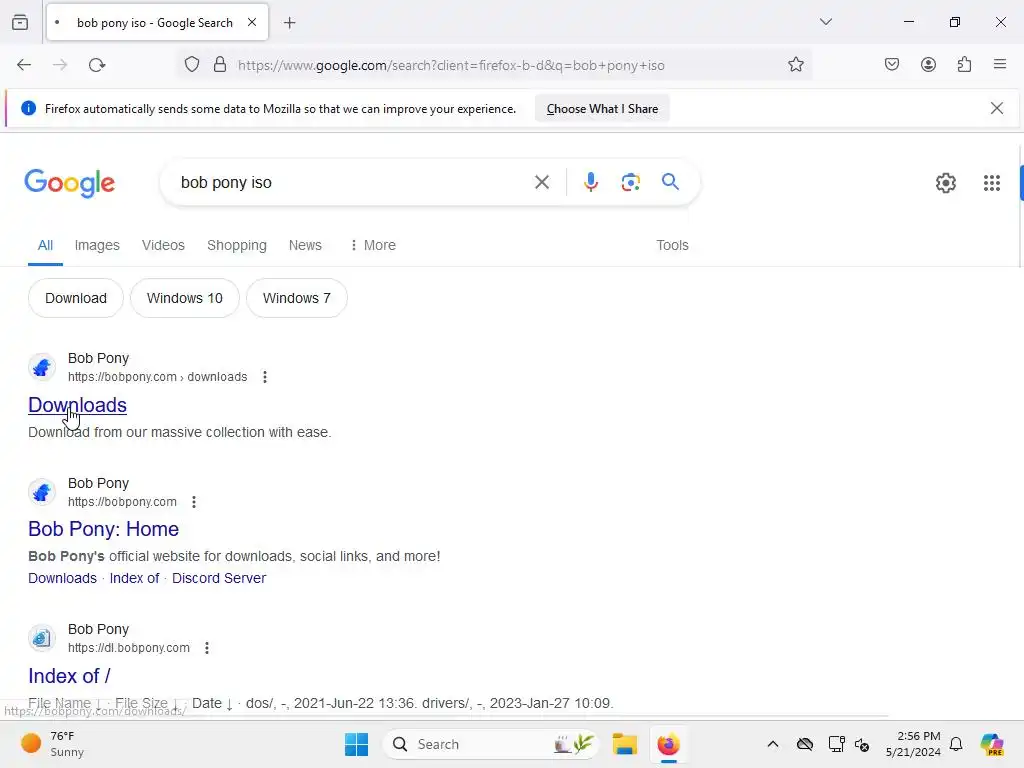Select the Windows 10 suggestion chip
This screenshot has height=768, width=1024.
point(185,298)
